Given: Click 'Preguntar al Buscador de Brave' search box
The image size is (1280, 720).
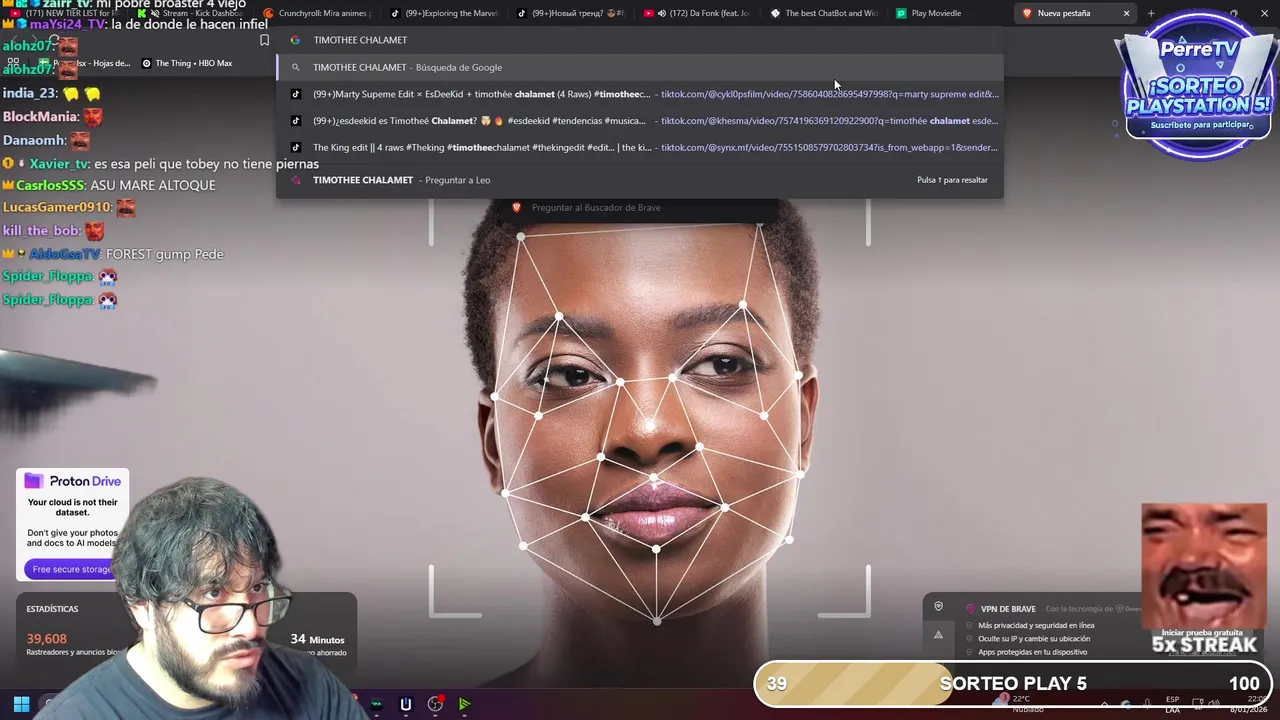Looking at the screenshot, I should pos(640,207).
